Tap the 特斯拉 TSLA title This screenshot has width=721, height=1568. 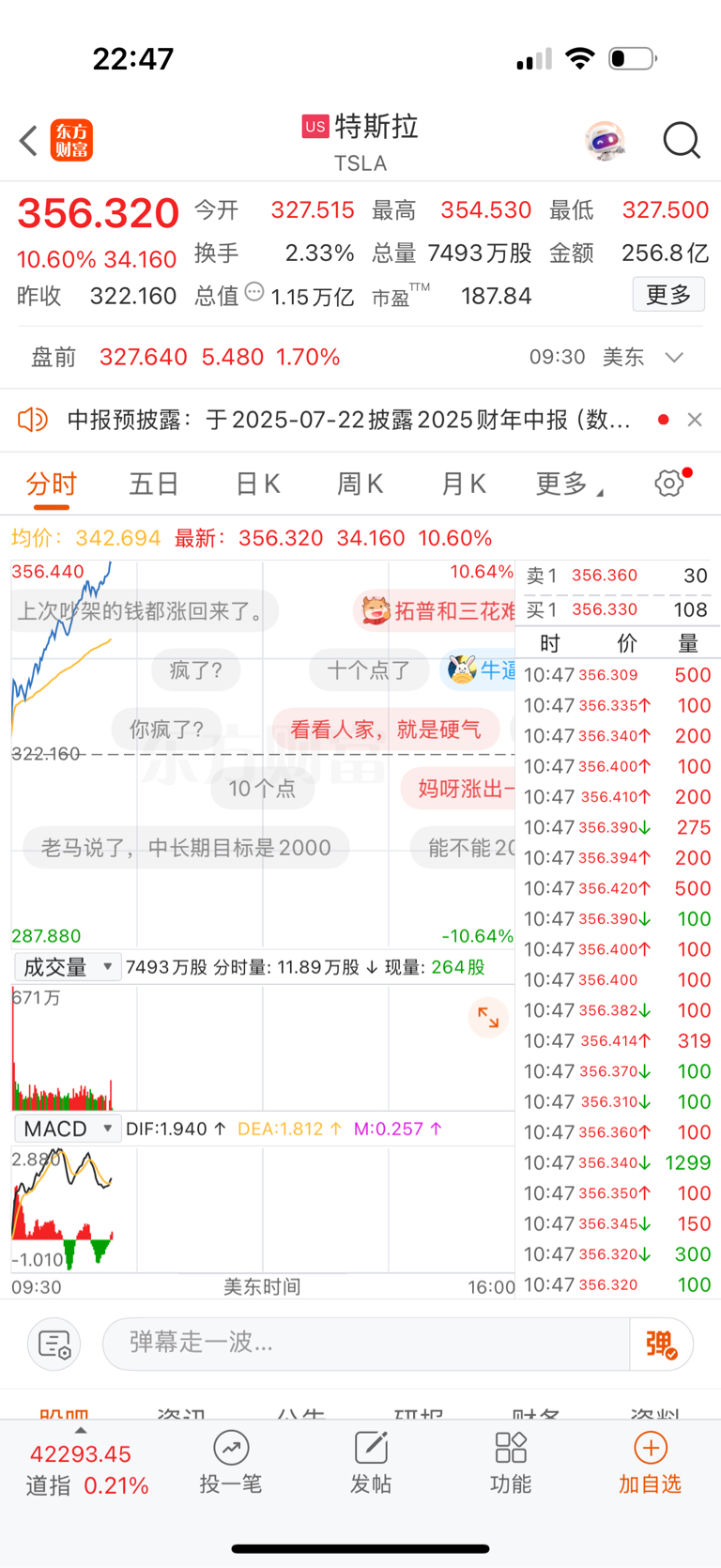(361, 142)
